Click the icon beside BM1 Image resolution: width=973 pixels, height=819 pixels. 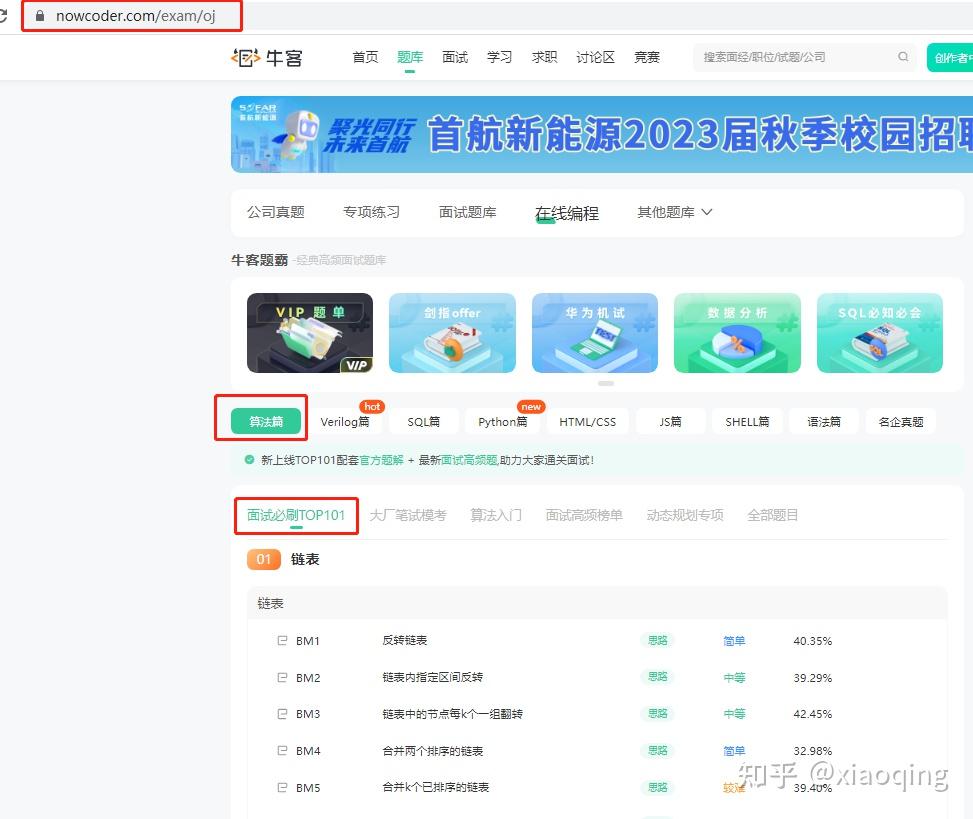point(282,640)
